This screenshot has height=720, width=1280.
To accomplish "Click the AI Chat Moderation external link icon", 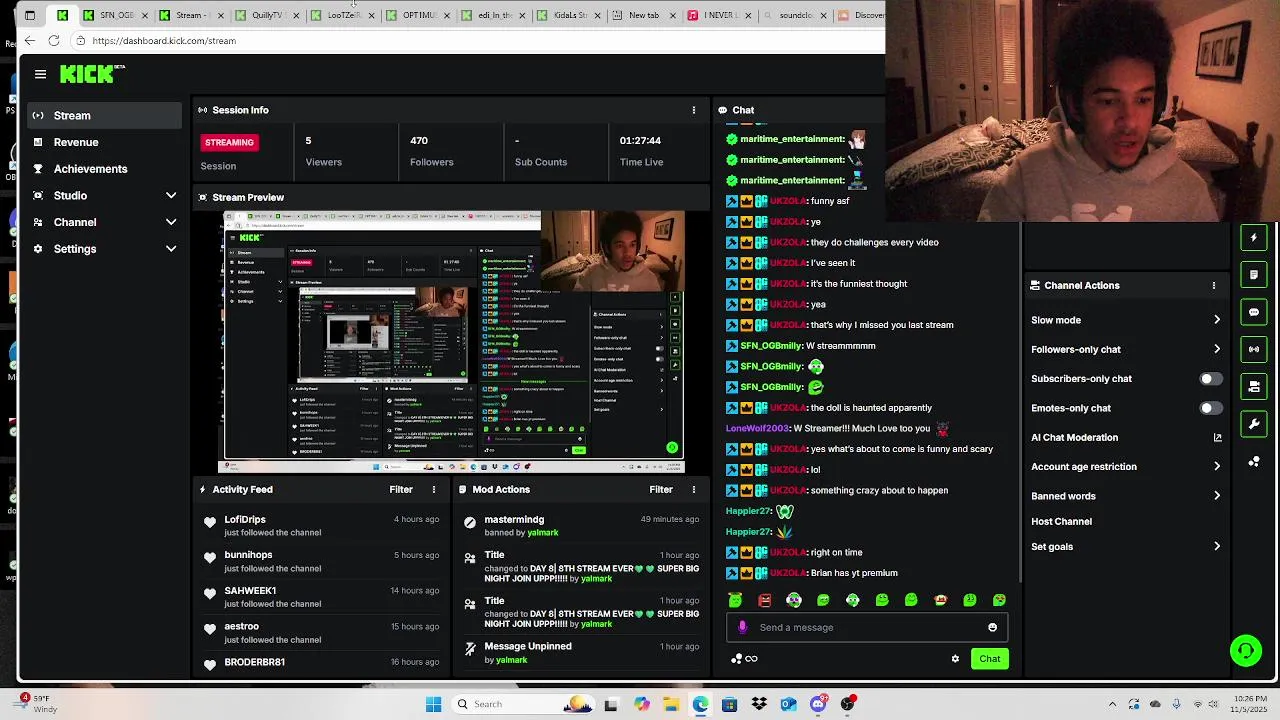I will pos(1217,438).
